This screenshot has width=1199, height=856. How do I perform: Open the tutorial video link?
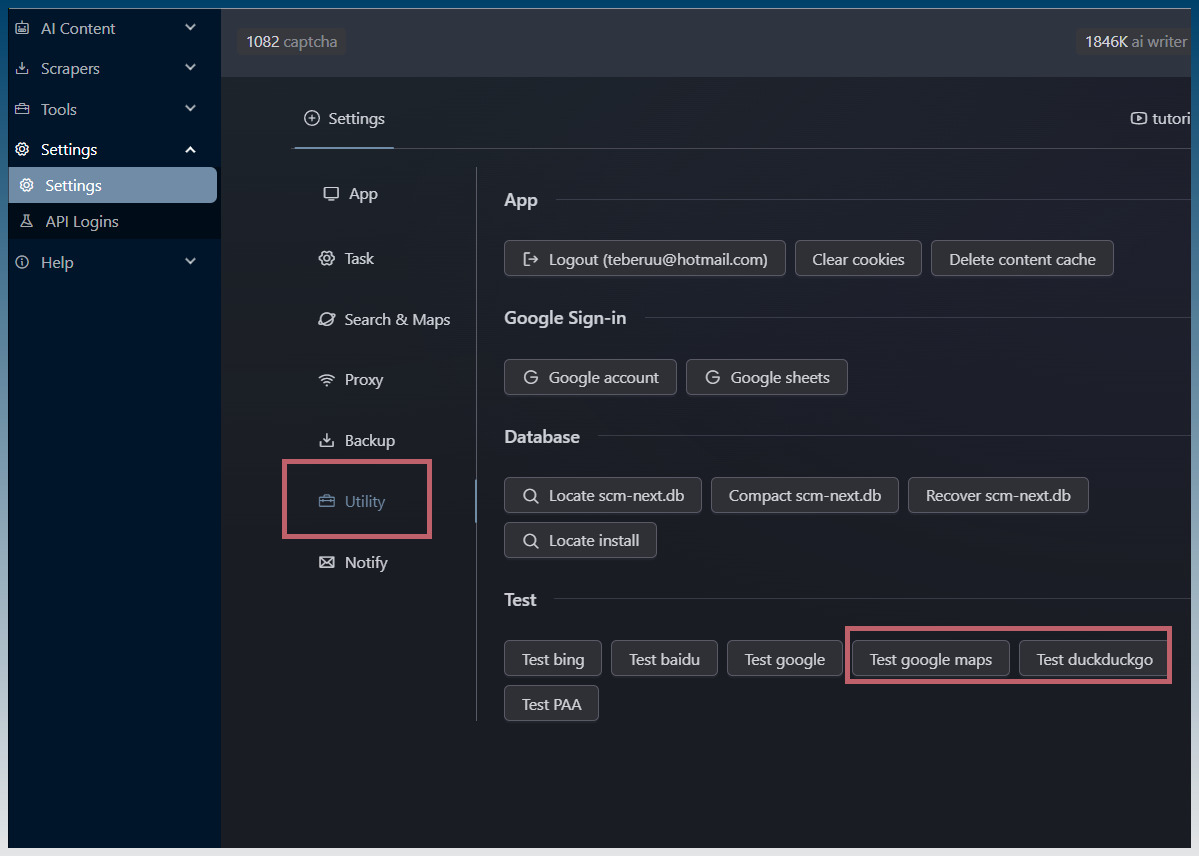[x=1160, y=119]
